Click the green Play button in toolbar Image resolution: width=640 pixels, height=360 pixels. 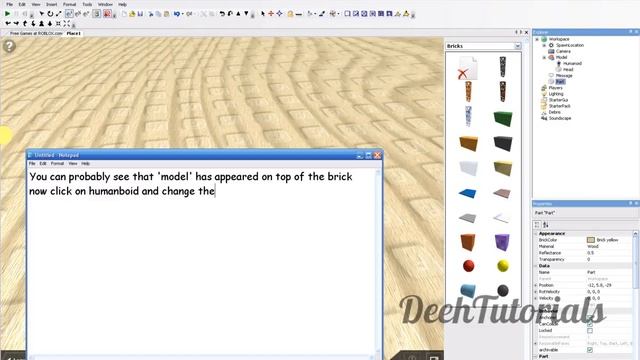(x=7, y=13)
